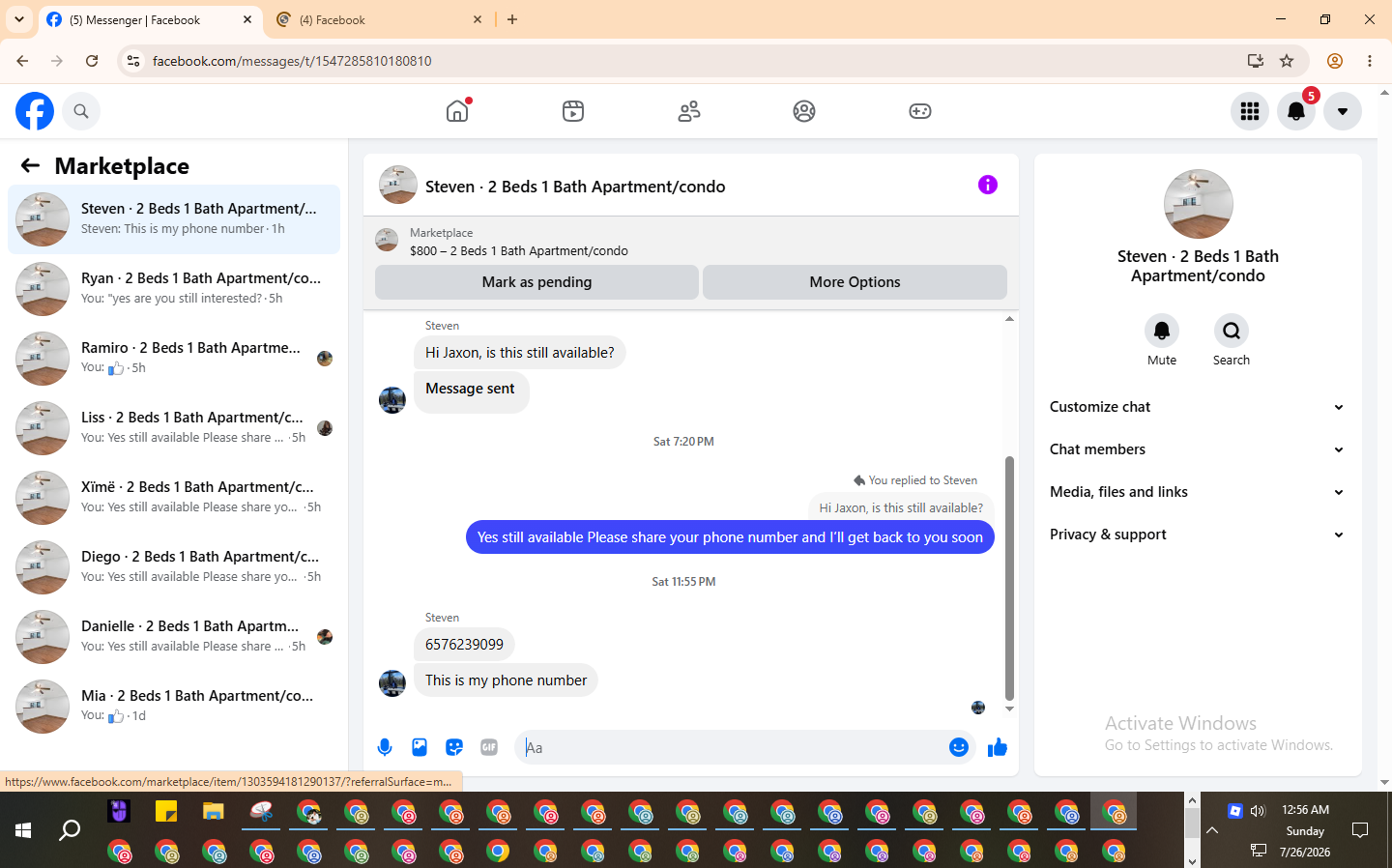Click the 'Hi Jaxon, is this still available?' message from Steven
The height and width of the screenshot is (868, 1392).
coord(519,353)
